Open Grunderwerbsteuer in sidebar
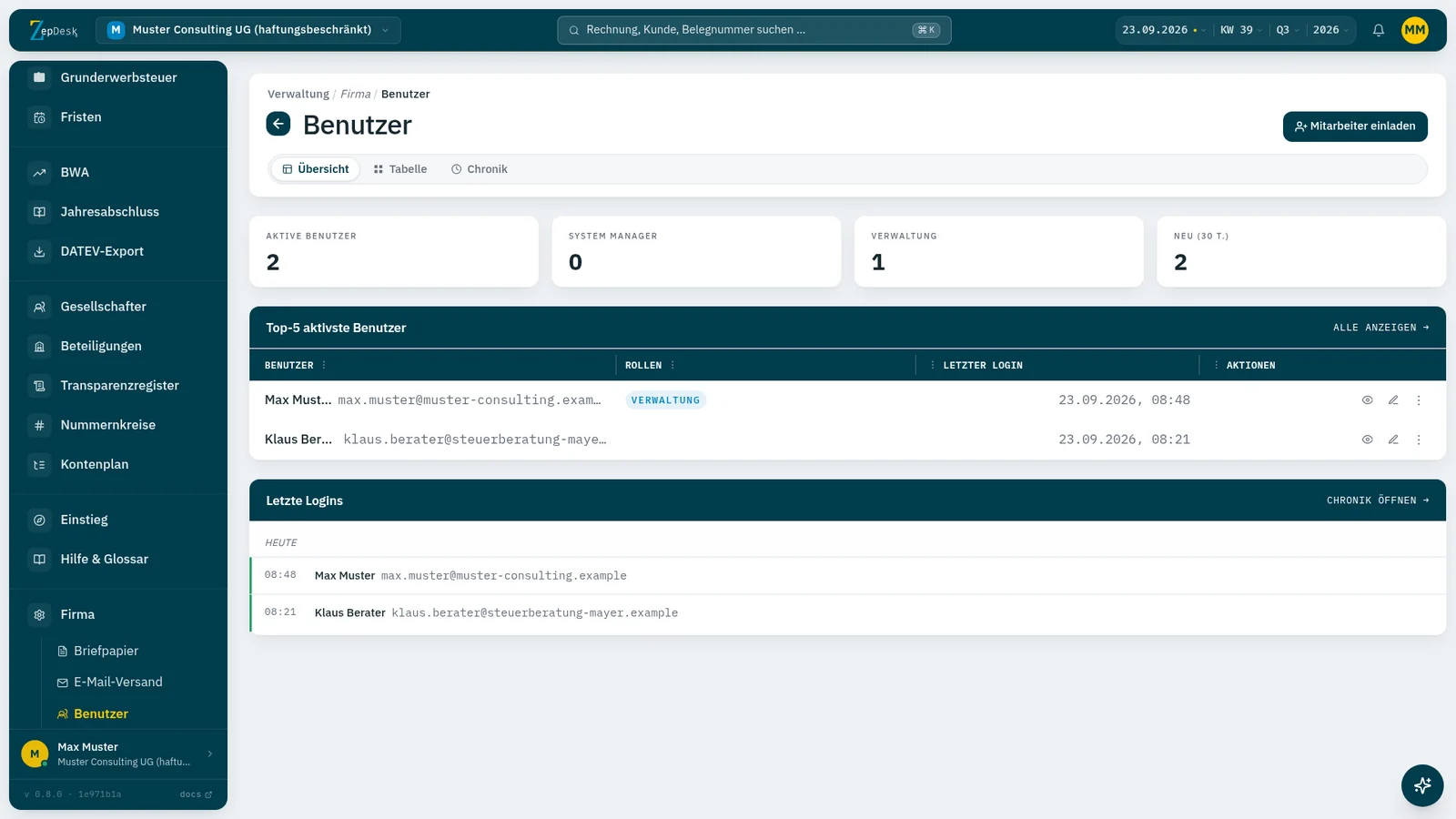The width and height of the screenshot is (1456, 819). click(118, 77)
